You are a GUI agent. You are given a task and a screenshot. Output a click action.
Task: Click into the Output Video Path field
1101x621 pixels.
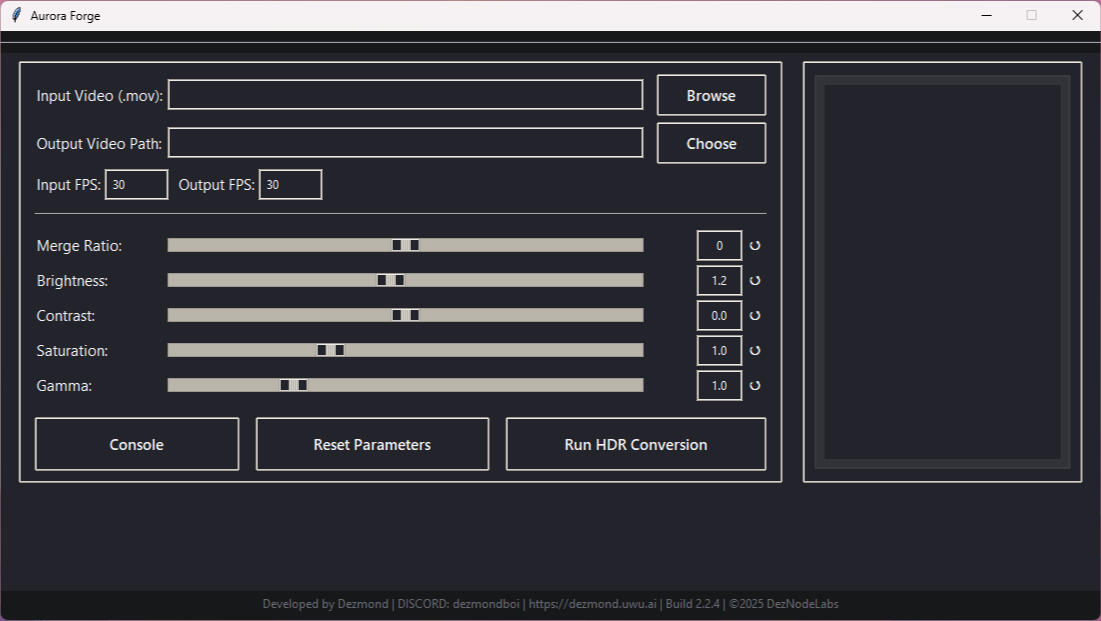pyautogui.click(x=405, y=143)
